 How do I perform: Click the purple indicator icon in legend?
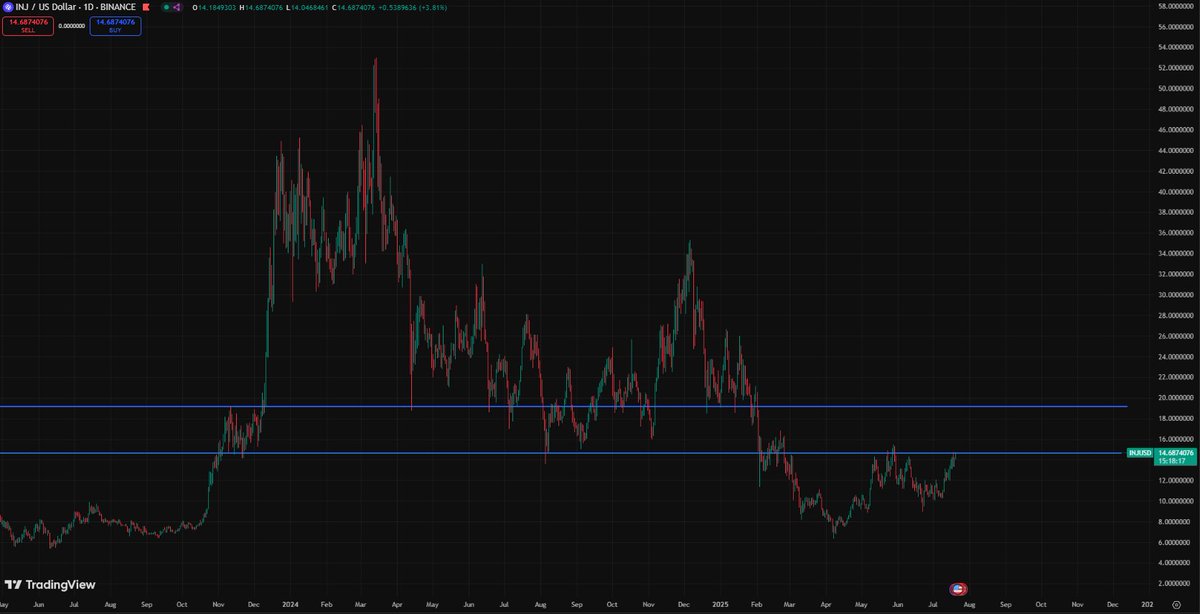[177, 7]
